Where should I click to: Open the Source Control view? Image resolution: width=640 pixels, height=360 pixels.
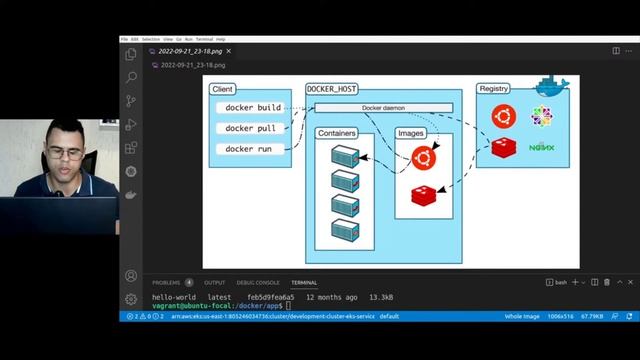131,101
